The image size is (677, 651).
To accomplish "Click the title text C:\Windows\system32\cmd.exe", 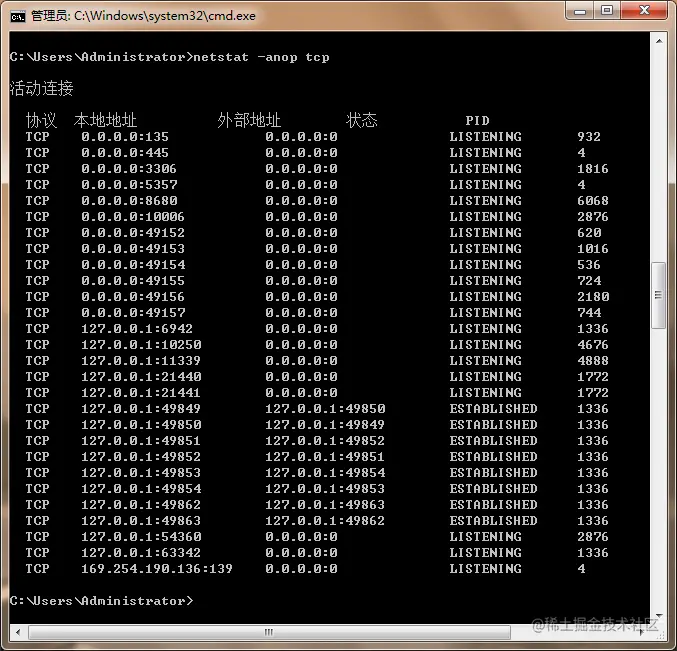I will coord(165,16).
